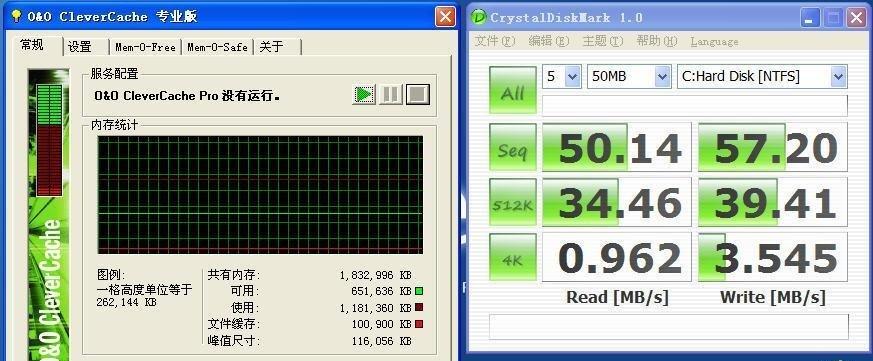Viewport: 873px width, 361px height.
Task: Run all benchmarks with the All button
Action: point(512,90)
